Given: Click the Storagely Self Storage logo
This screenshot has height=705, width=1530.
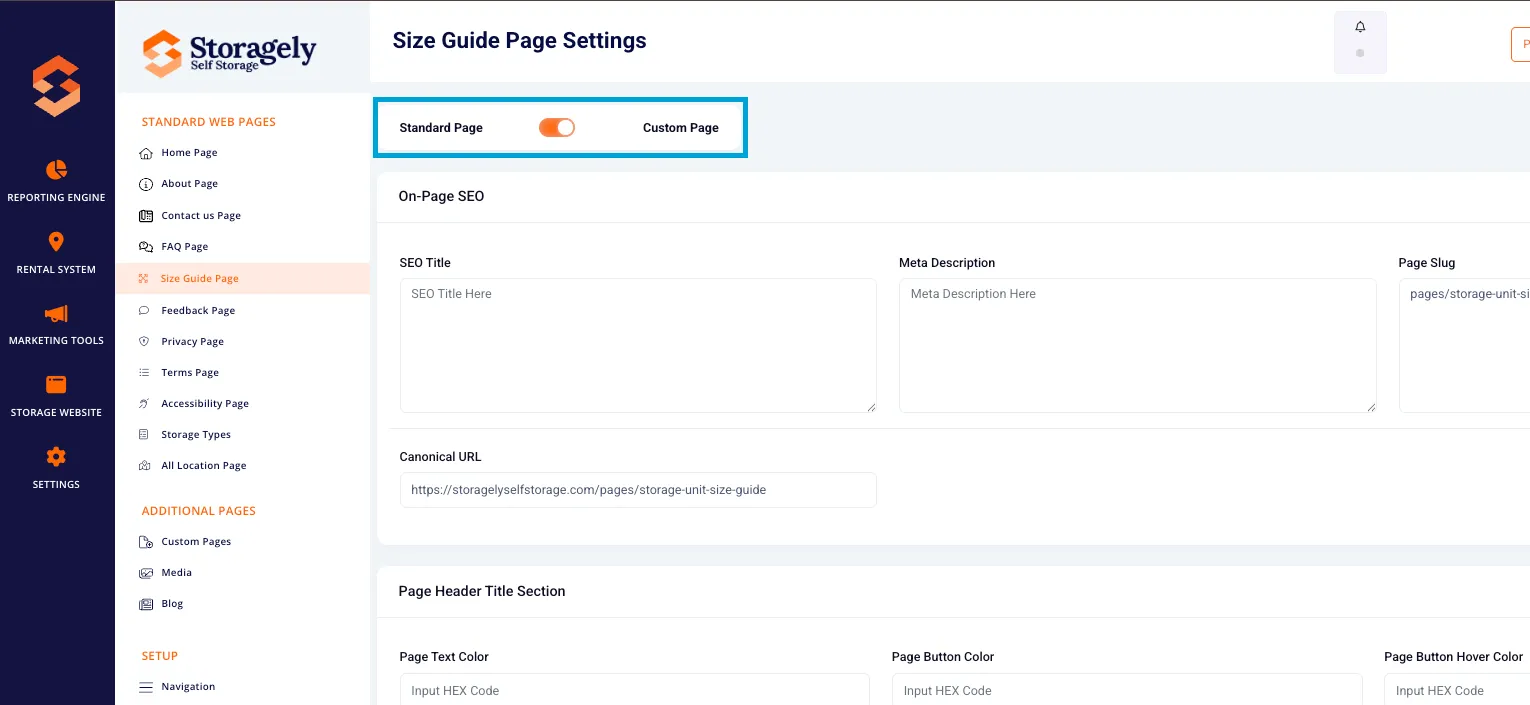Looking at the screenshot, I should point(229,53).
